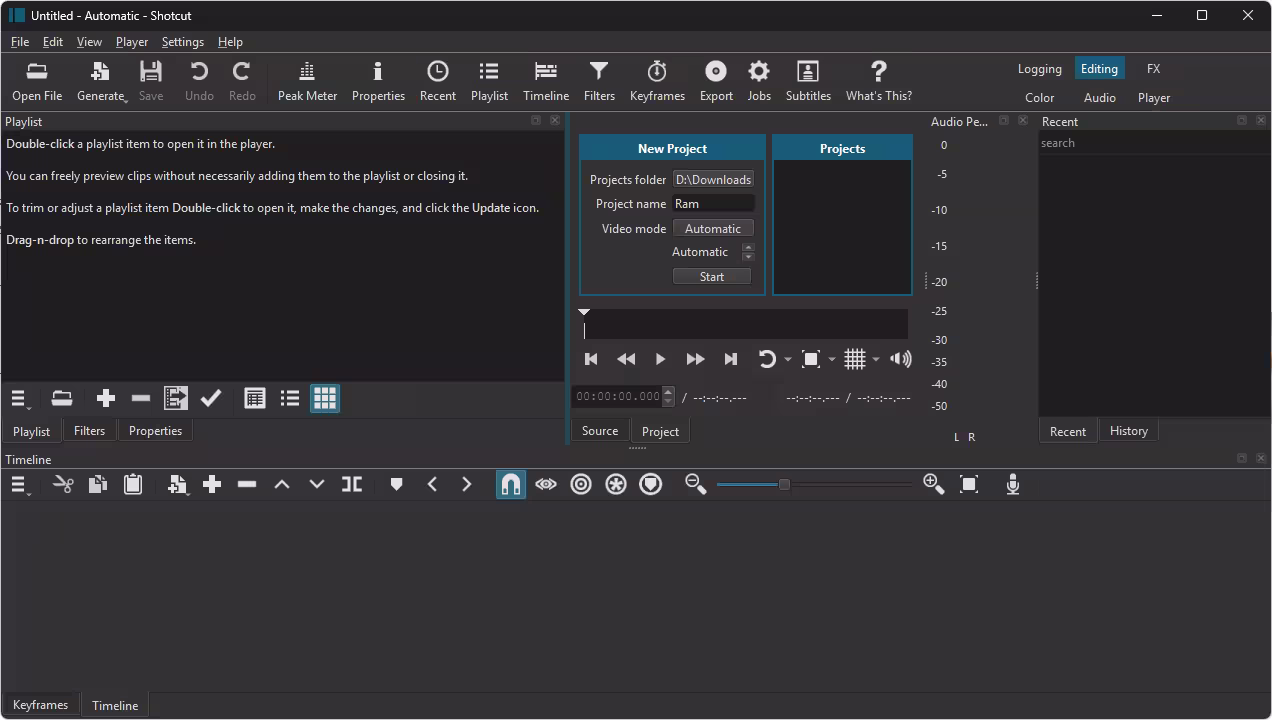Open the Player menu
Image resolution: width=1272 pixels, height=720 pixels.
[x=132, y=42]
